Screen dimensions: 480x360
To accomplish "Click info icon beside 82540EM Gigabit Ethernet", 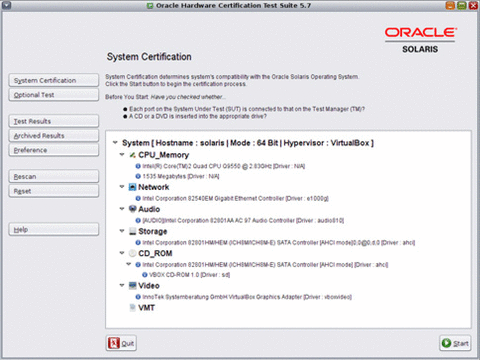I will (138, 198).
